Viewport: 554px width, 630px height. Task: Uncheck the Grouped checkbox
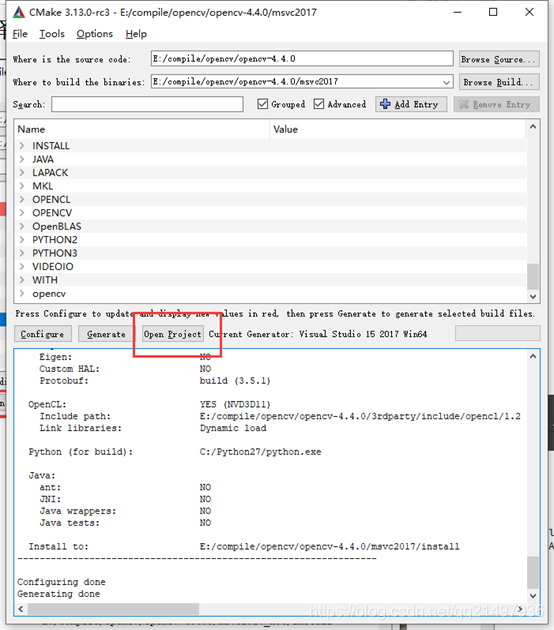[x=262, y=104]
